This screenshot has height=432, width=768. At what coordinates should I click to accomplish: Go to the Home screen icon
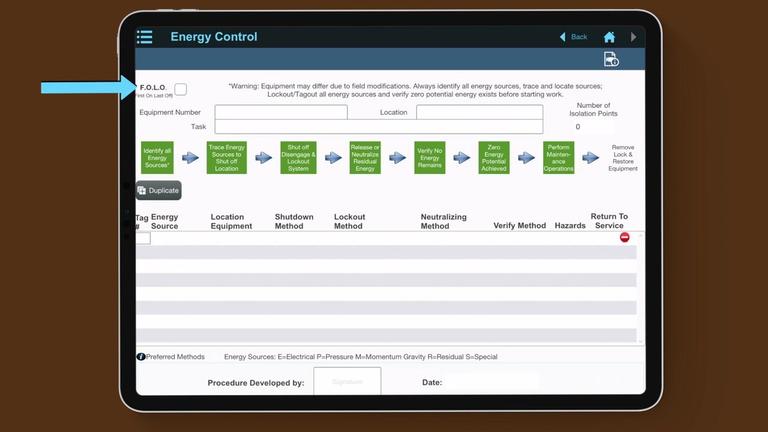click(609, 37)
